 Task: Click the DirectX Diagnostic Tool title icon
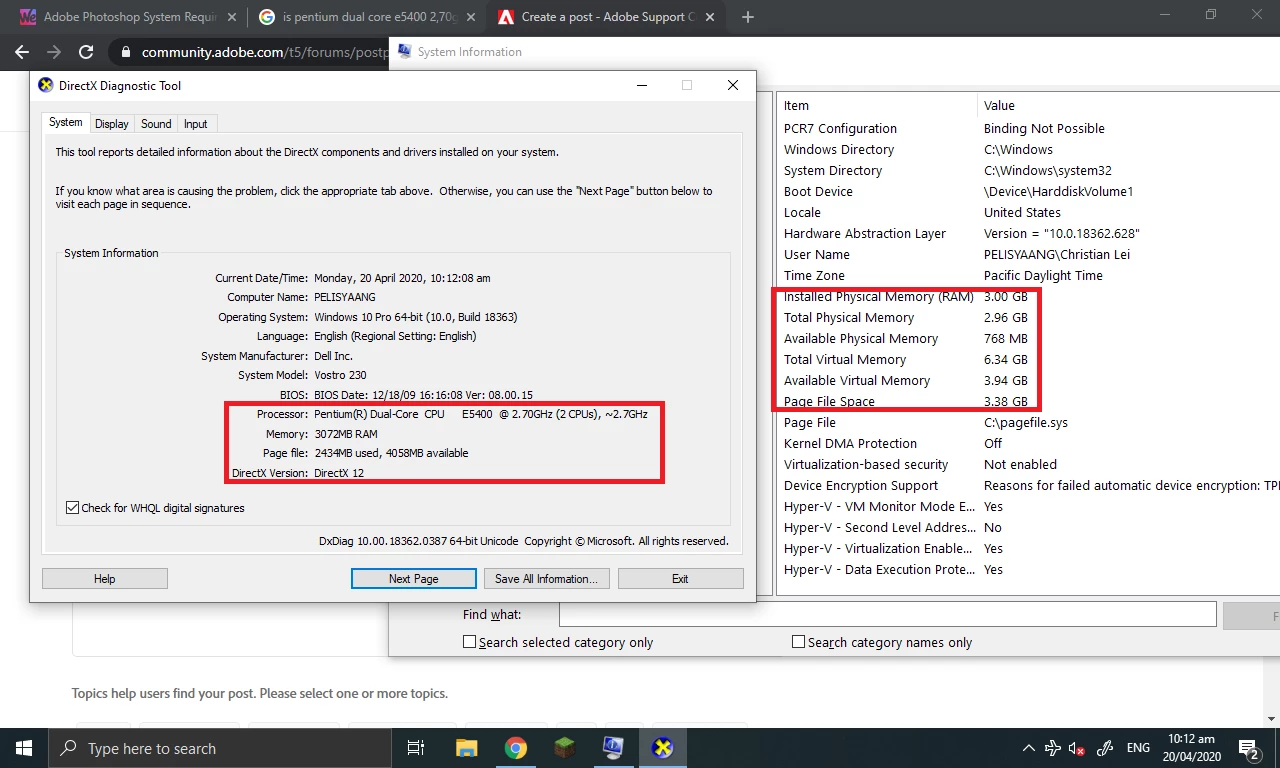point(46,85)
